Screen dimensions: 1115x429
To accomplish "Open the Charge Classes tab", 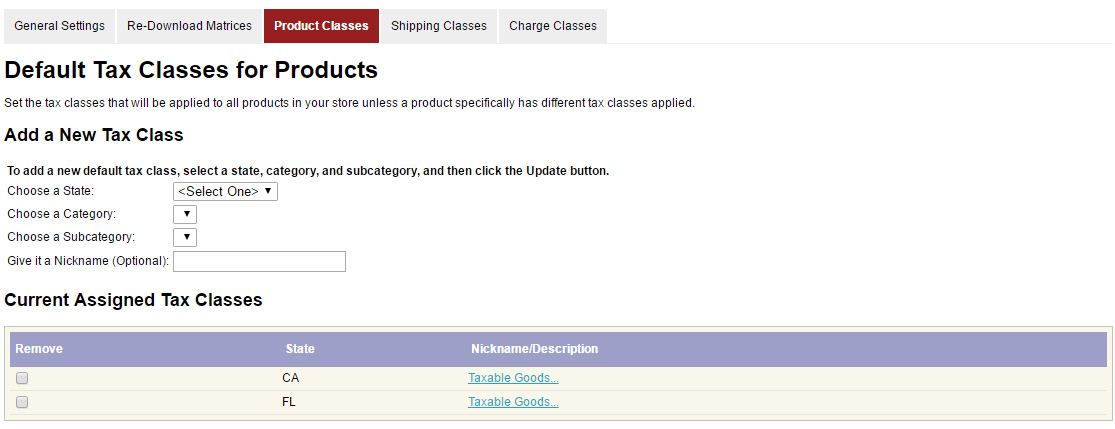I will coord(553,26).
